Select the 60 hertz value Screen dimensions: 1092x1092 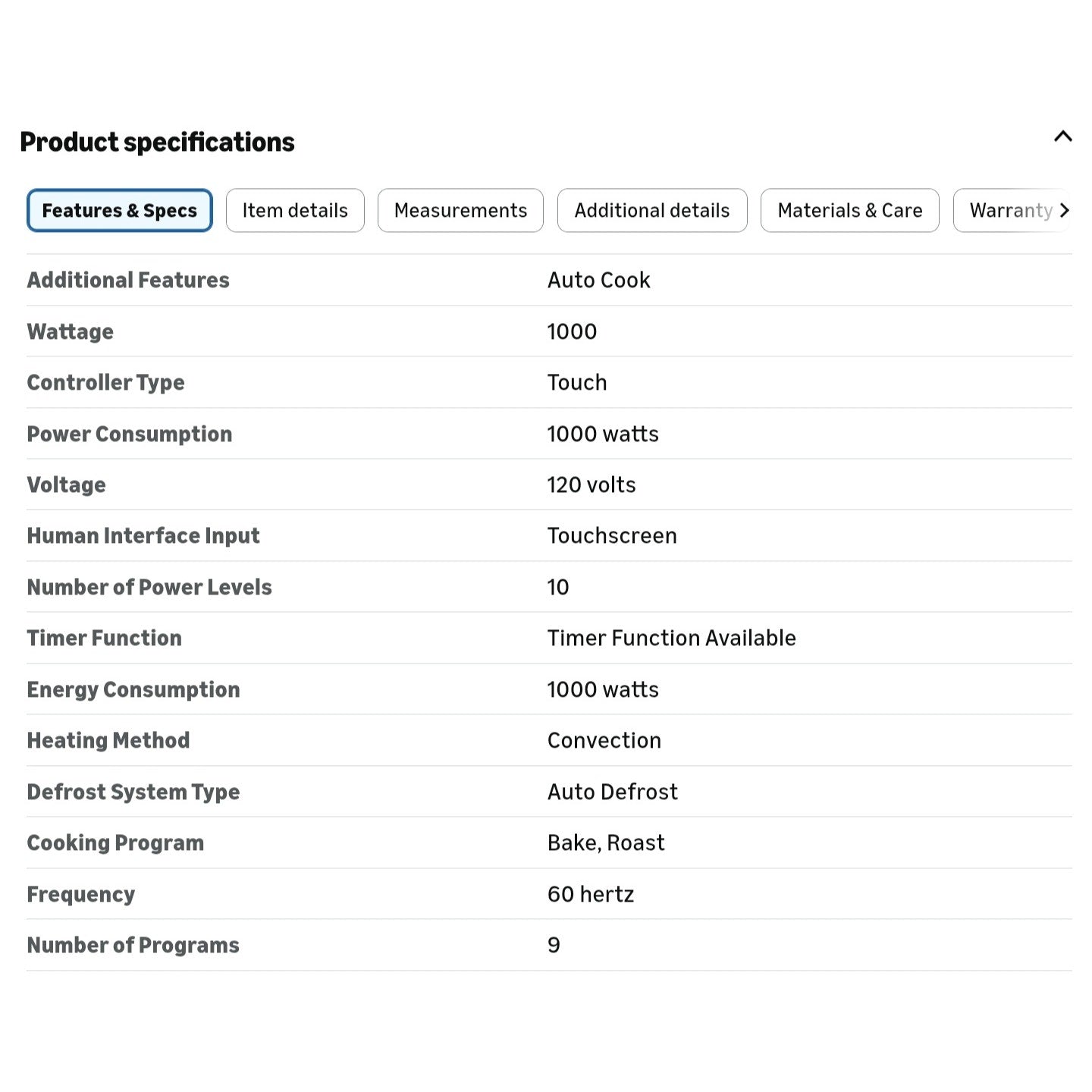pos(591,894)
